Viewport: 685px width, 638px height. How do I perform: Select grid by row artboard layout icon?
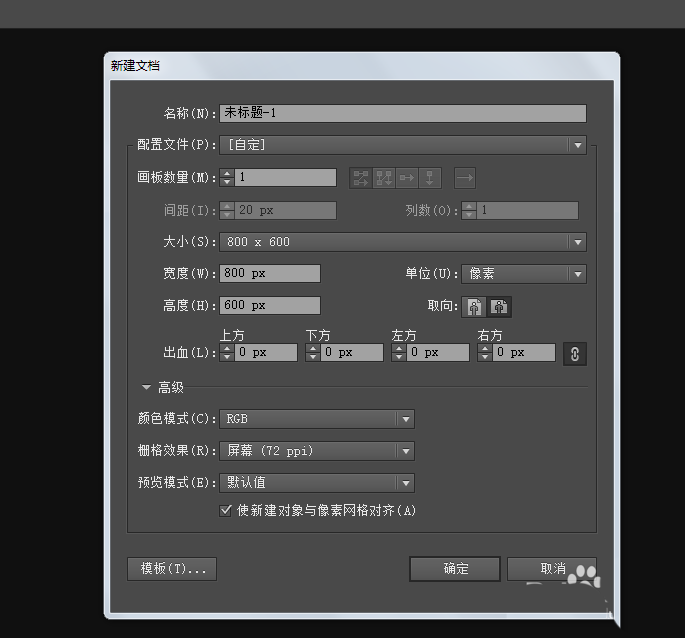(361, 178)
